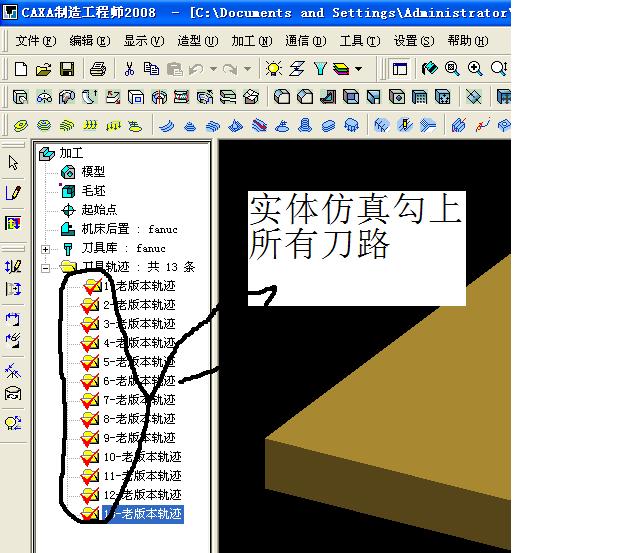Image resolution: width=640 pixels, height=553 pixels.
Task: Open the undo history dropdown arrow
Action: click(213, 69)
